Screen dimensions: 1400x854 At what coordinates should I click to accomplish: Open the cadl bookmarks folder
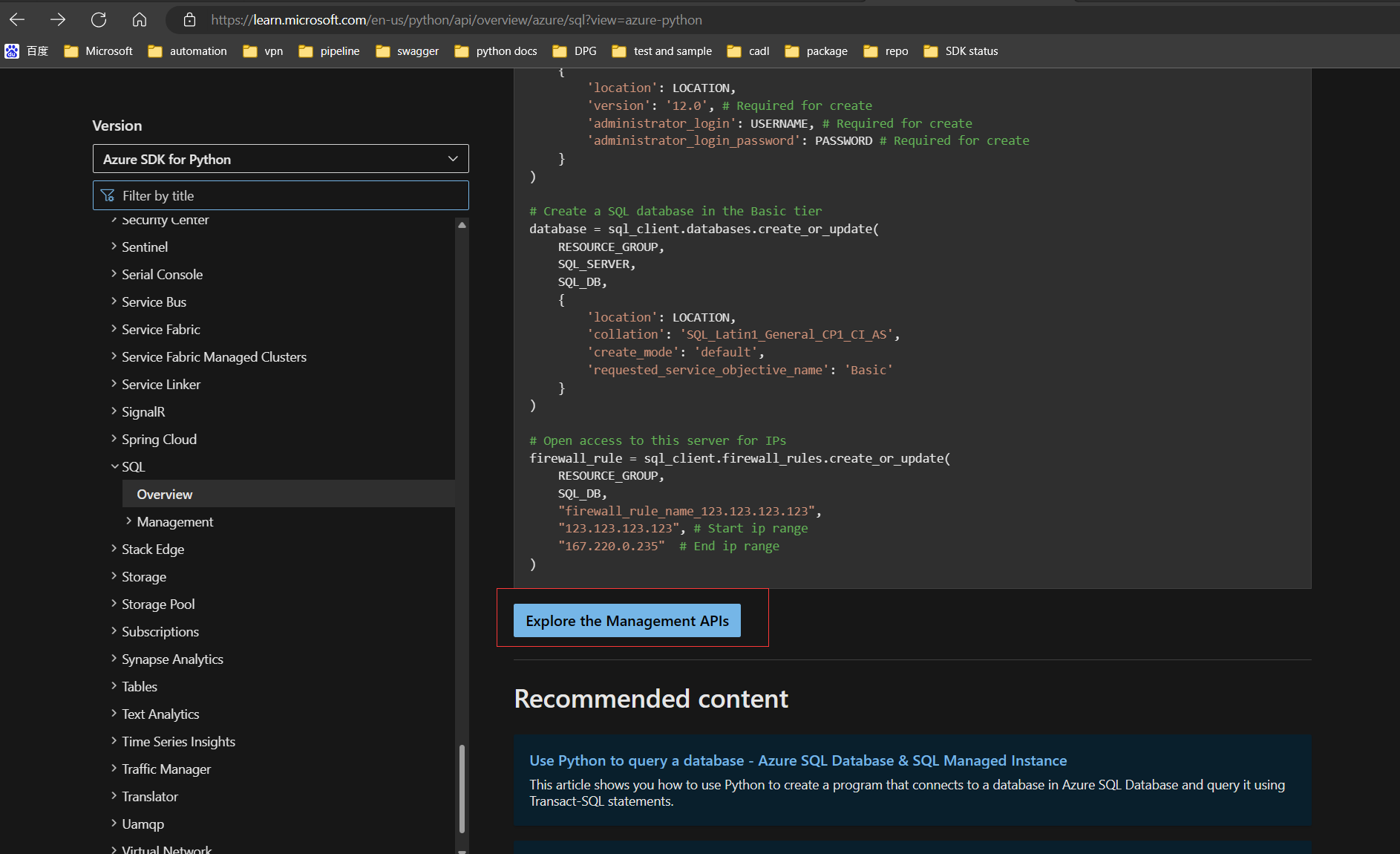(748, 51)
